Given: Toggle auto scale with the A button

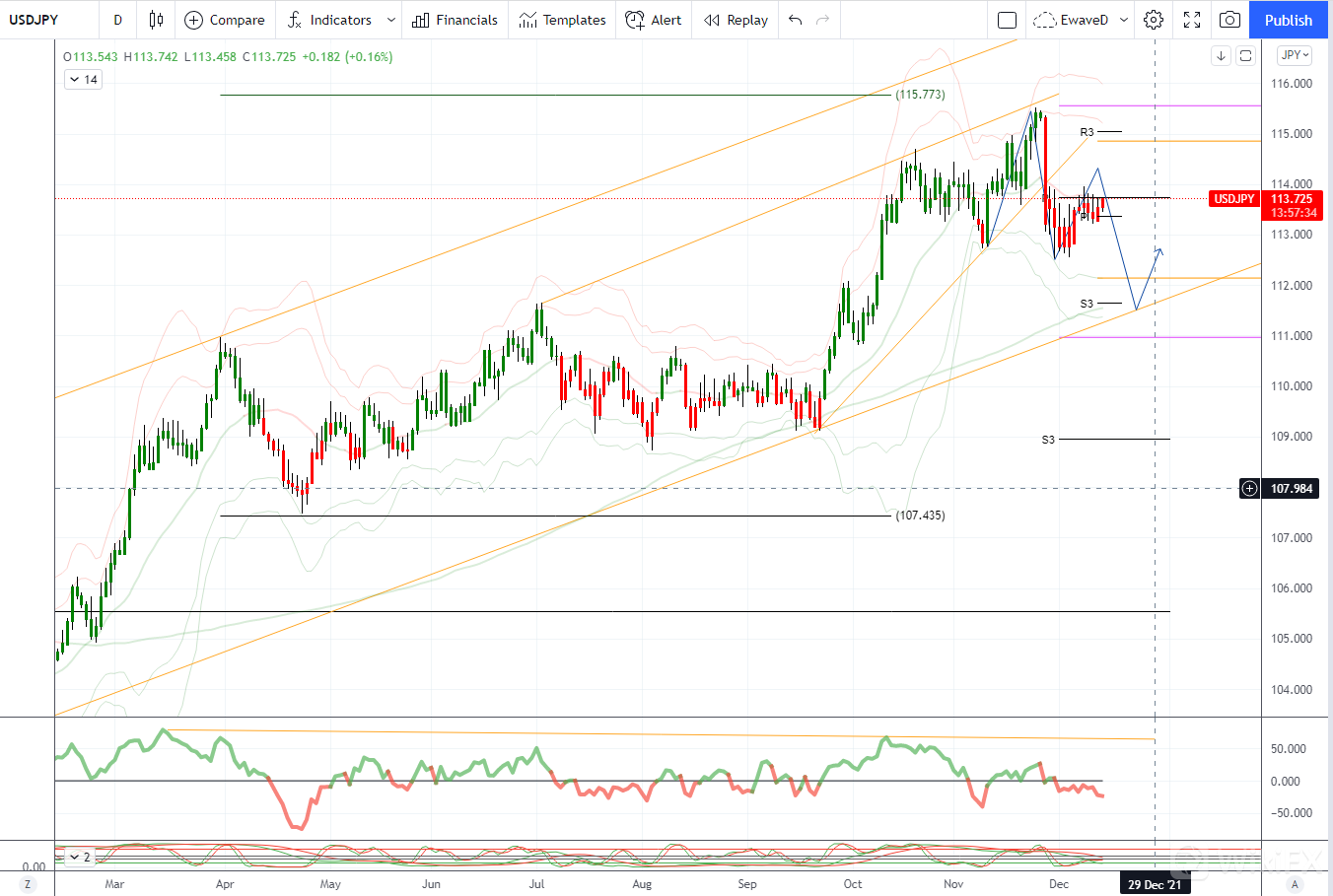Looking at the screenshot, I should click(1295, 884).
